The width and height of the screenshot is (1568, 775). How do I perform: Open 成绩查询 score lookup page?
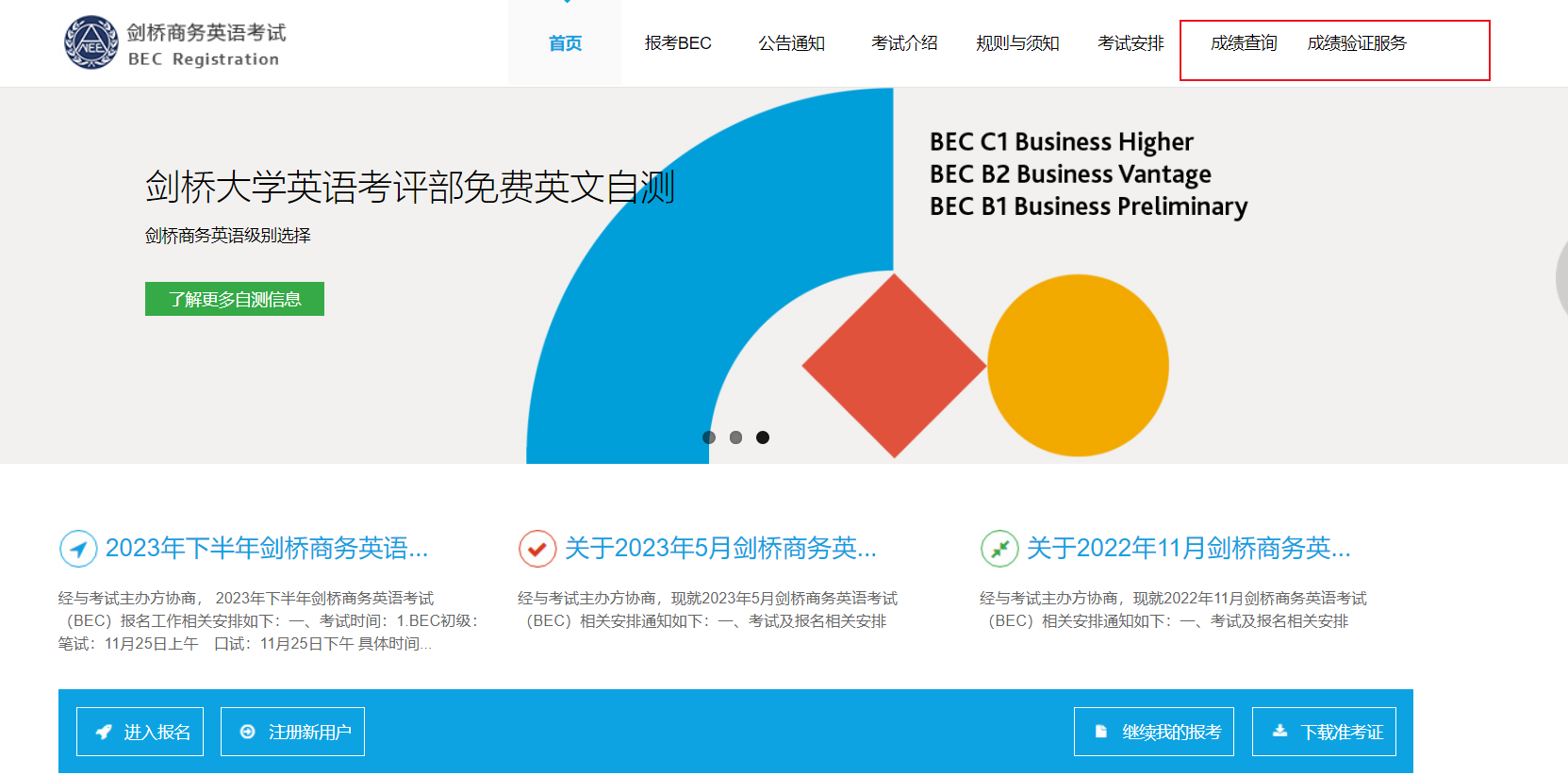1244,43
